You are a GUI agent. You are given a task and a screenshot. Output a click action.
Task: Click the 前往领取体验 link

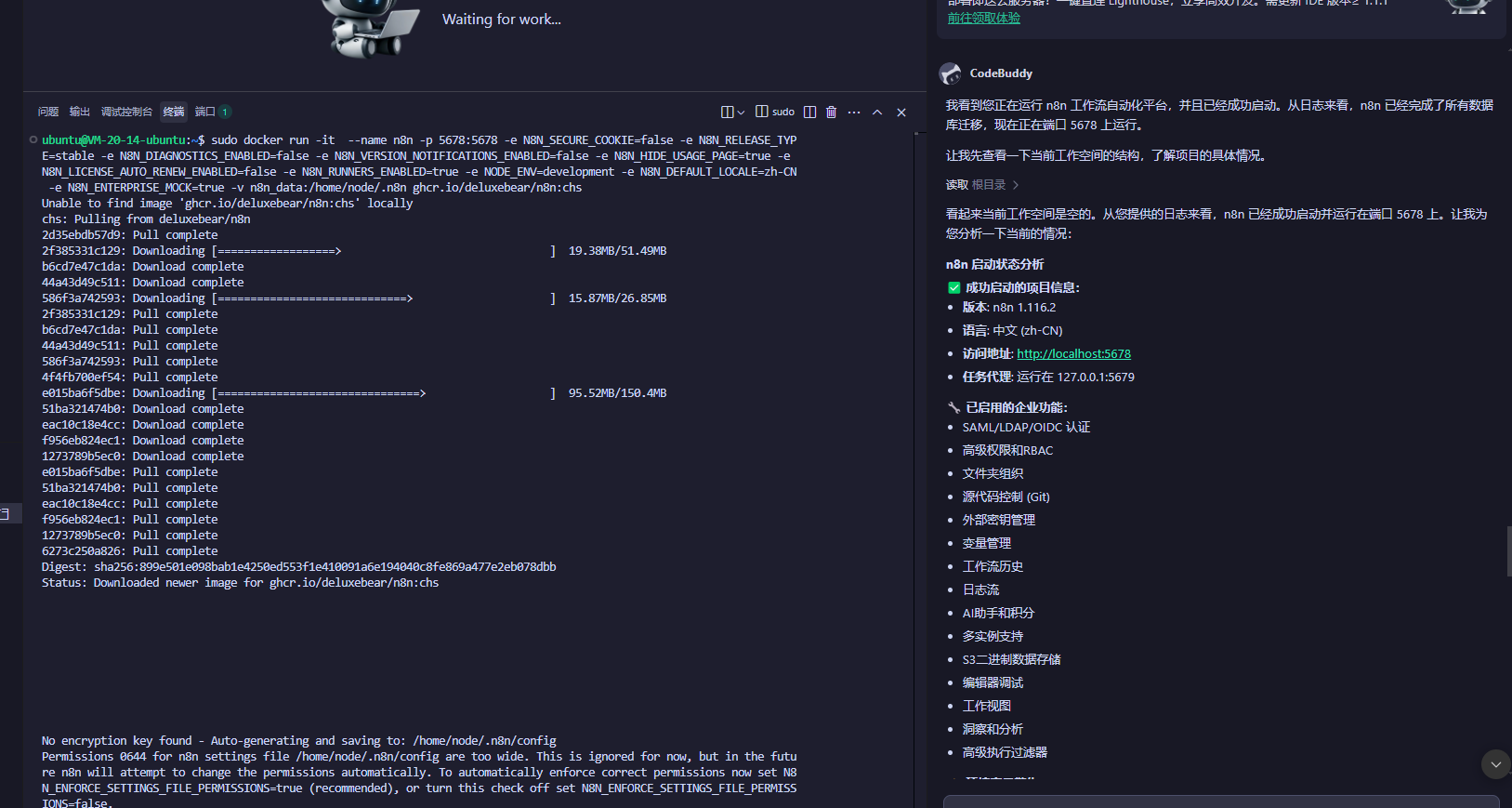tap(983, 18)
